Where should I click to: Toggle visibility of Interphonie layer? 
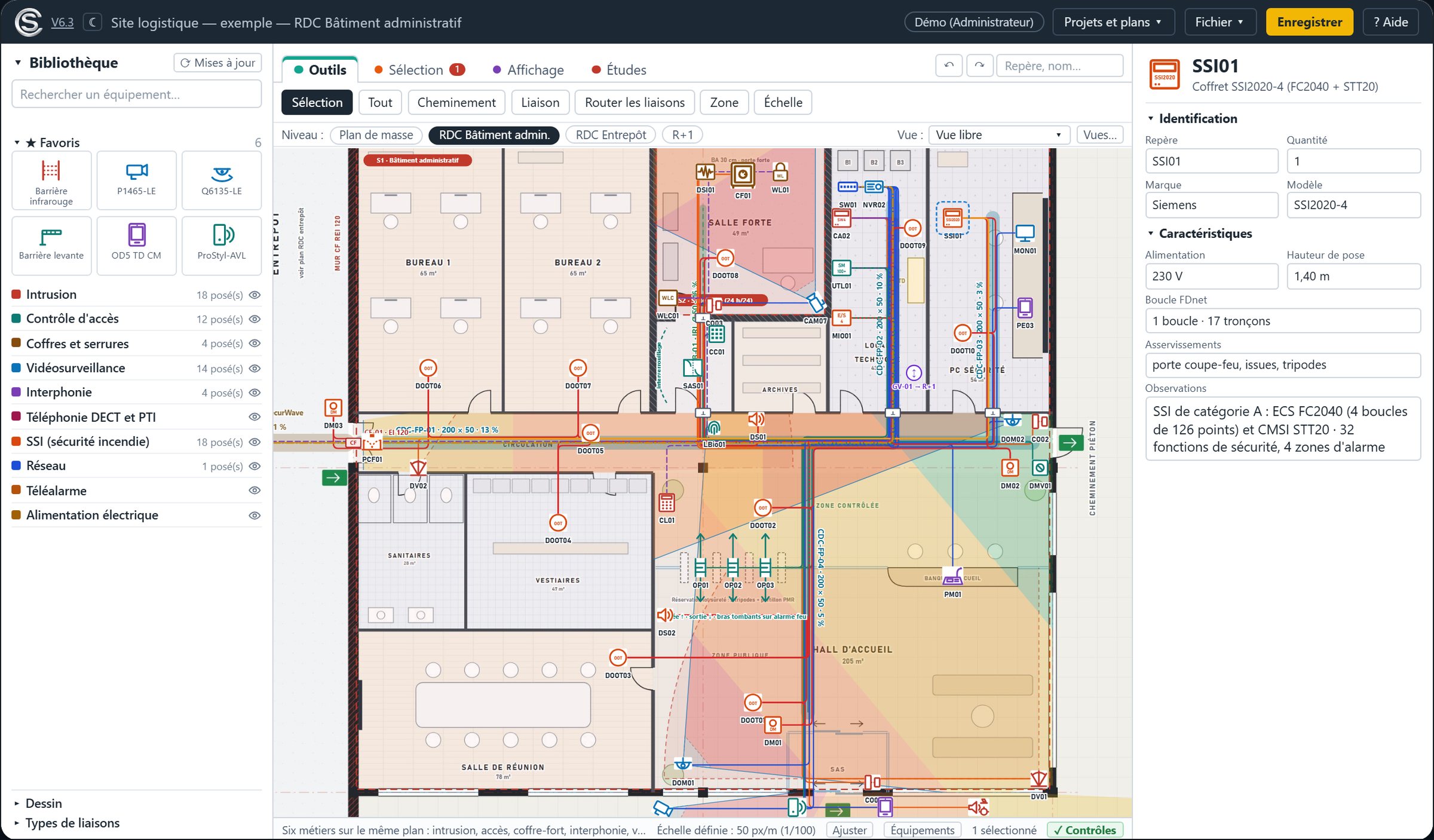click(x=255, y=393)
